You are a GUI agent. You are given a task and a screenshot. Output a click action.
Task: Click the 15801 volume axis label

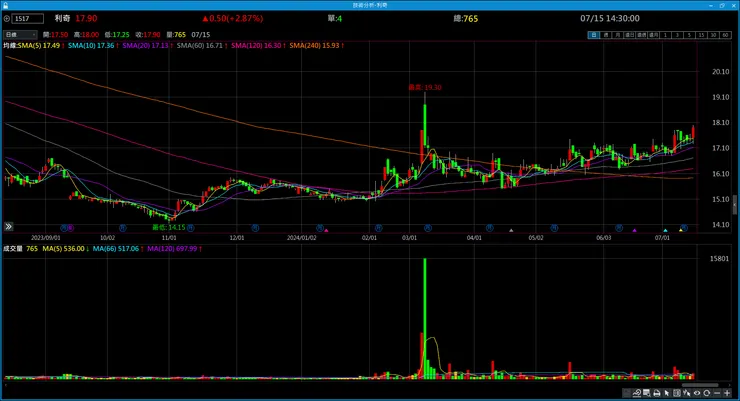(x=719, y=259)
